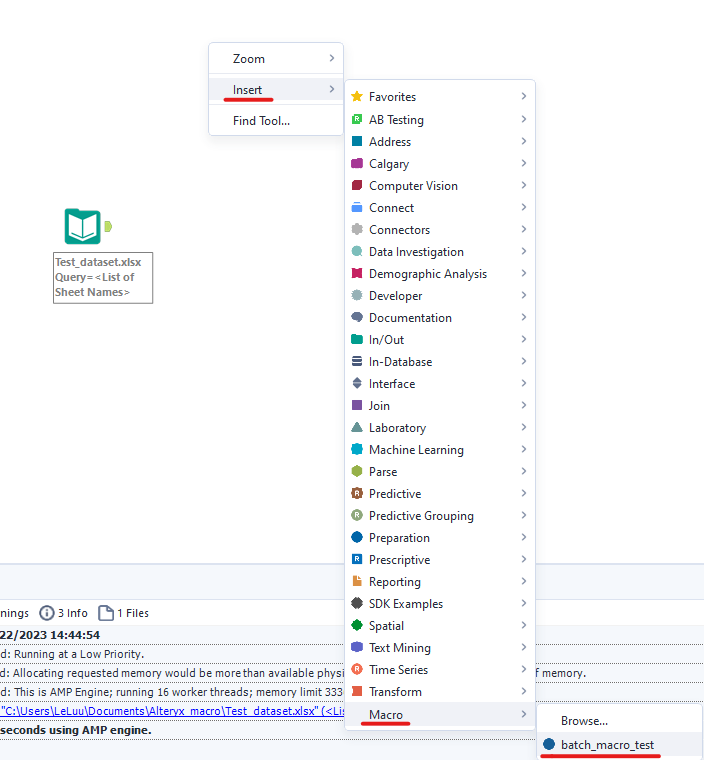
Task: Click the Connectors category icon
Action: pos(357,229)
